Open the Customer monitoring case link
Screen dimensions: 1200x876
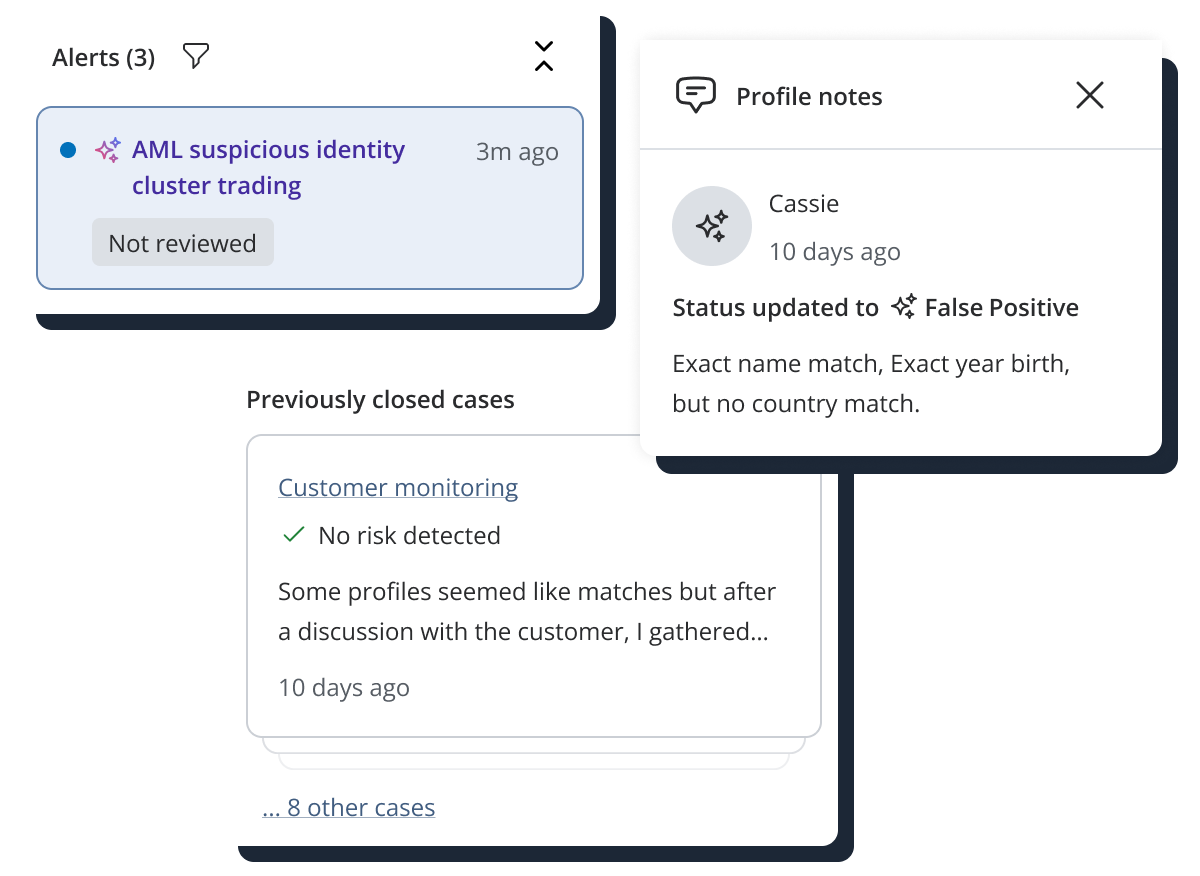pyautogui.click(x=398, y=487)
